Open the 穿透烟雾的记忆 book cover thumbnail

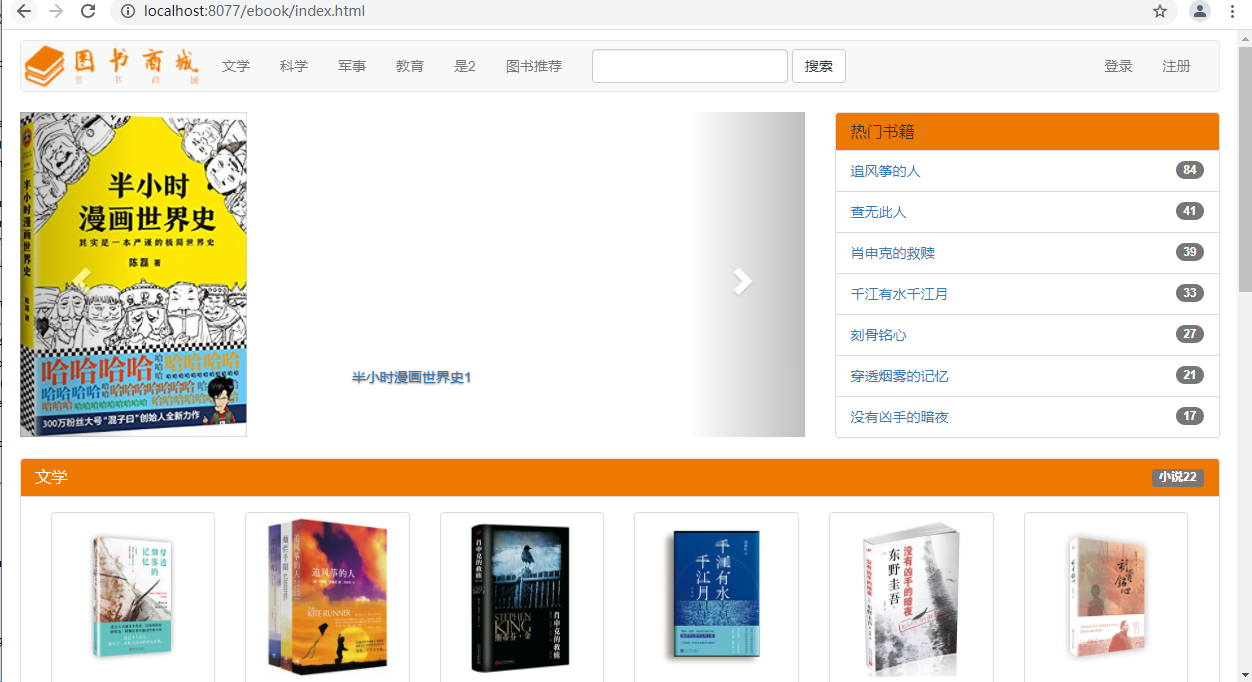[133, 597]
